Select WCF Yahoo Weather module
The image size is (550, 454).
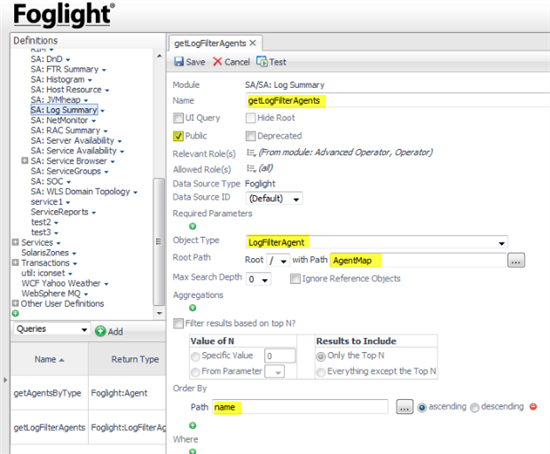point(61,283)
